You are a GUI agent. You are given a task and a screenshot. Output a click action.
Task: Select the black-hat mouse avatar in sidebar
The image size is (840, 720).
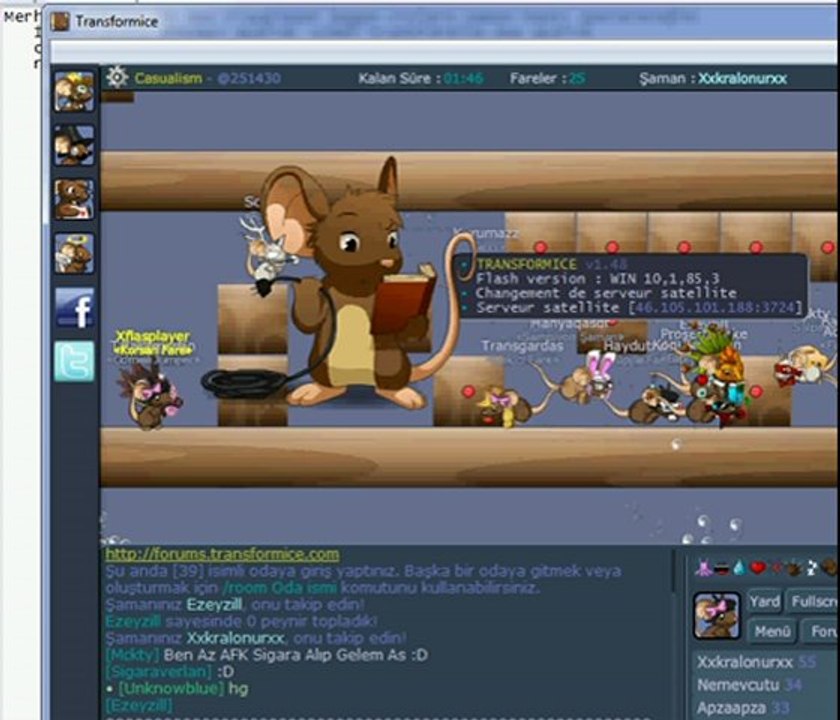point(74,145)
